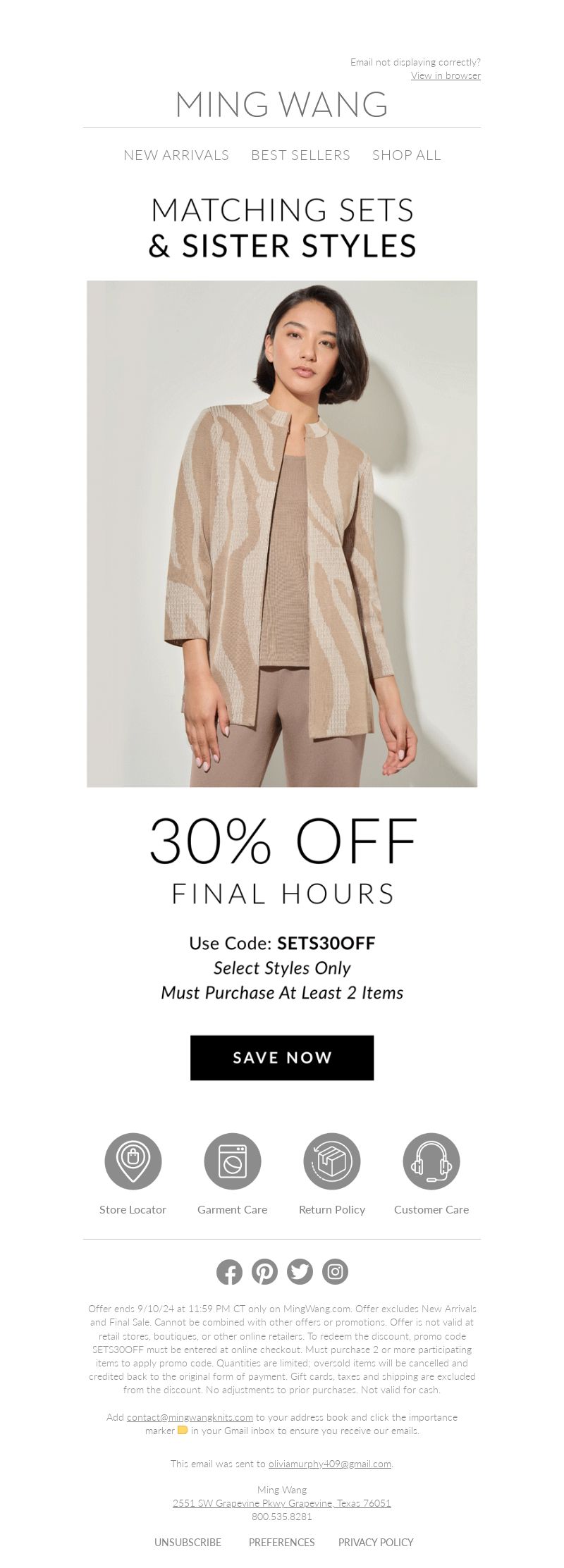Screen dimensions: 564x1568
Task: Open the Preferences footer link
Action: pyautogui.click(x=282, y=1542)
